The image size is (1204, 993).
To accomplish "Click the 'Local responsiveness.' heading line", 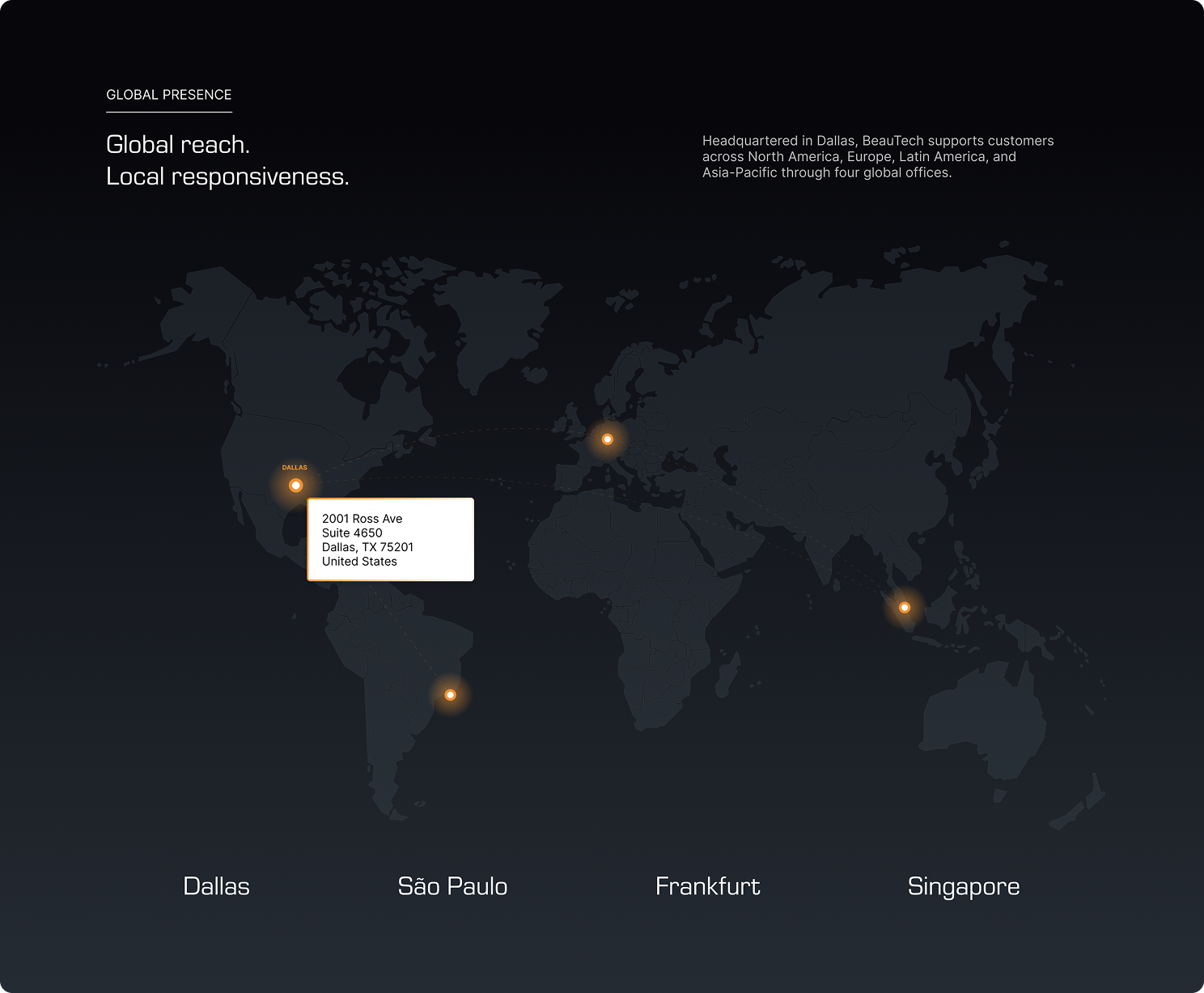I will click(227, 176).
